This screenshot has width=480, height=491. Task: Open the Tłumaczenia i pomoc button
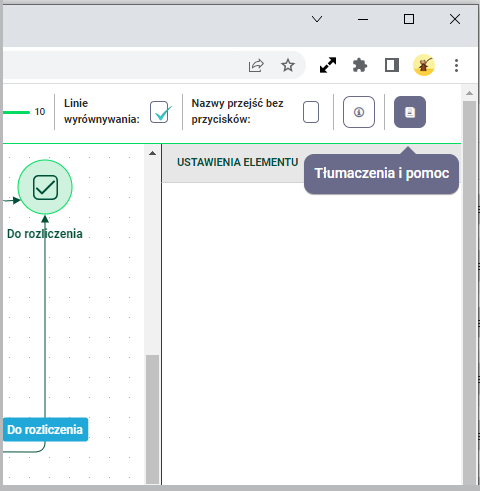tap(410, 112)
